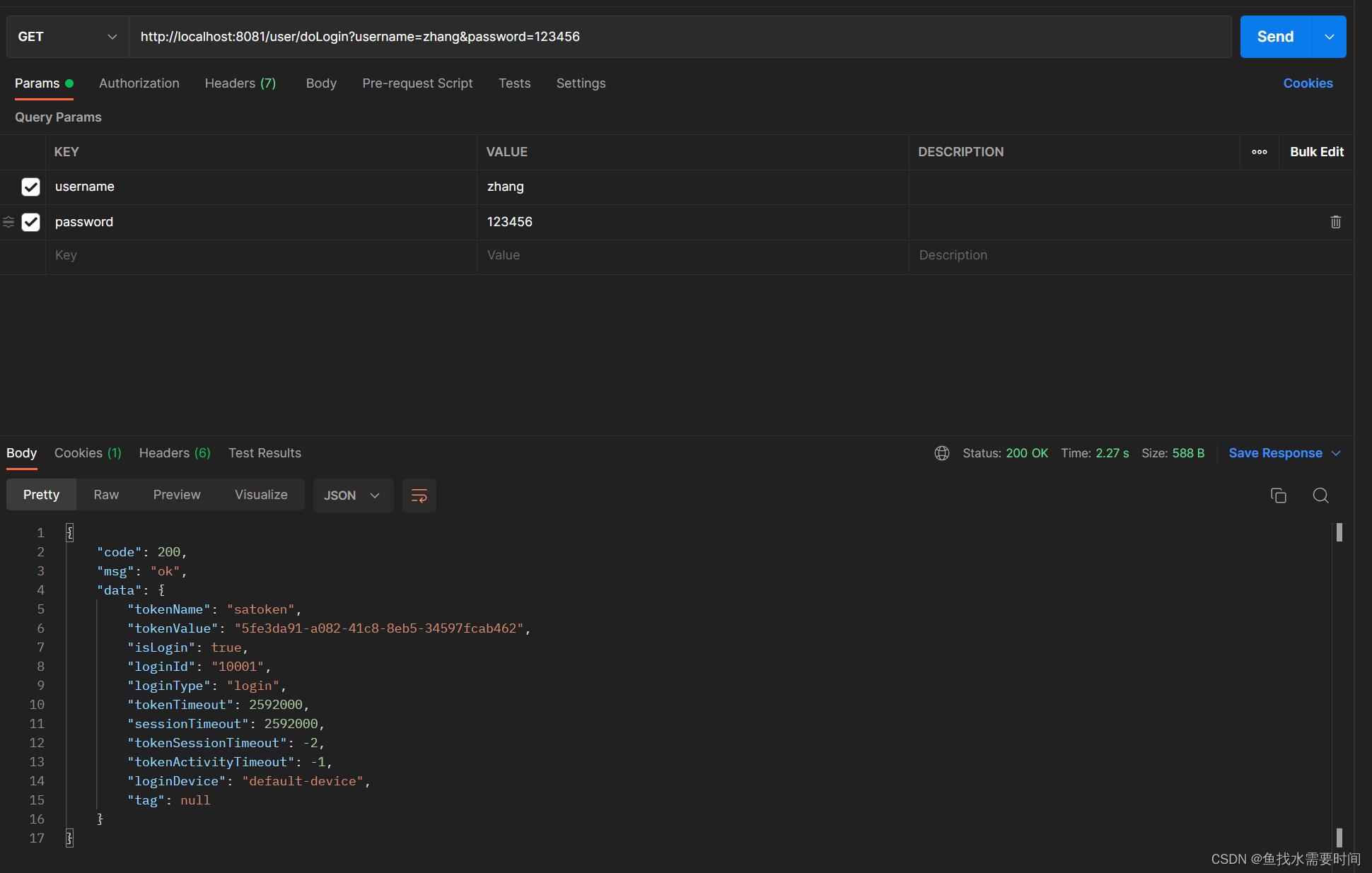Click the "isLogin": true line
The width and height of the screenshot is (1372, 873).
[187, 648]
